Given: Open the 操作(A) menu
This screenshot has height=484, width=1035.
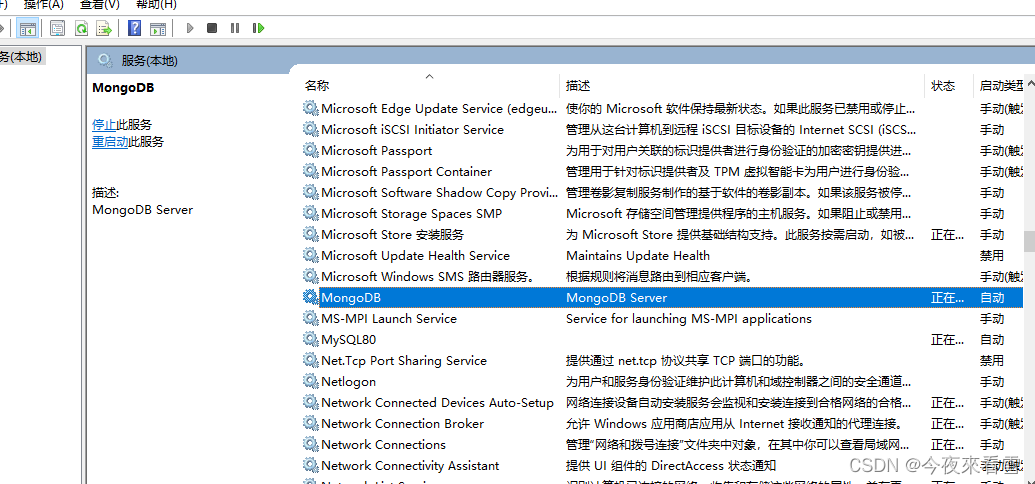Looking at the screenshot, I should pyautogui.click(x=43, y=5).
